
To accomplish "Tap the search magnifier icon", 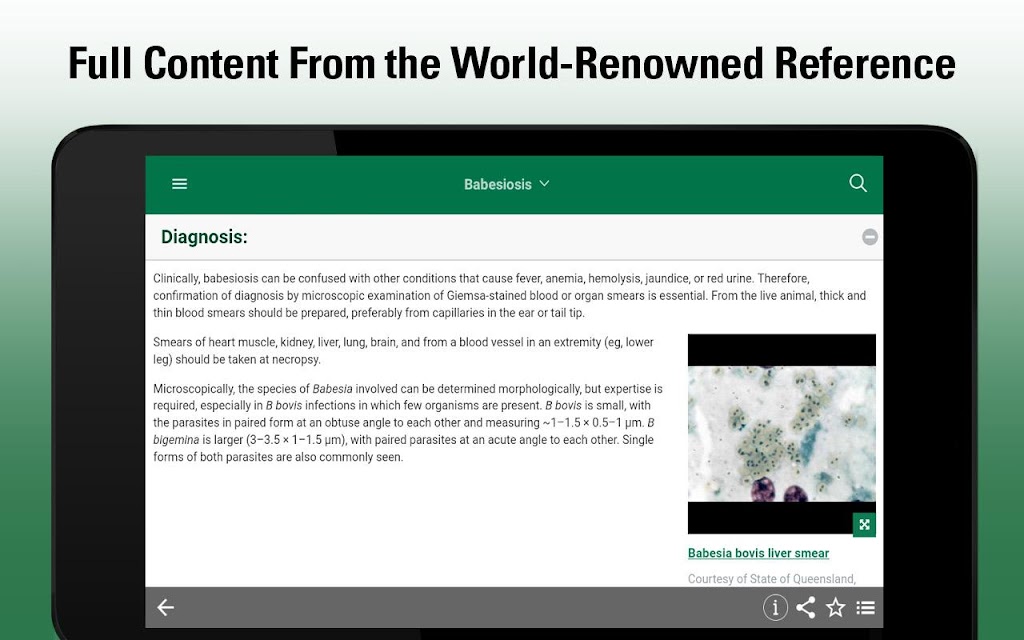I will coord(857,183).
